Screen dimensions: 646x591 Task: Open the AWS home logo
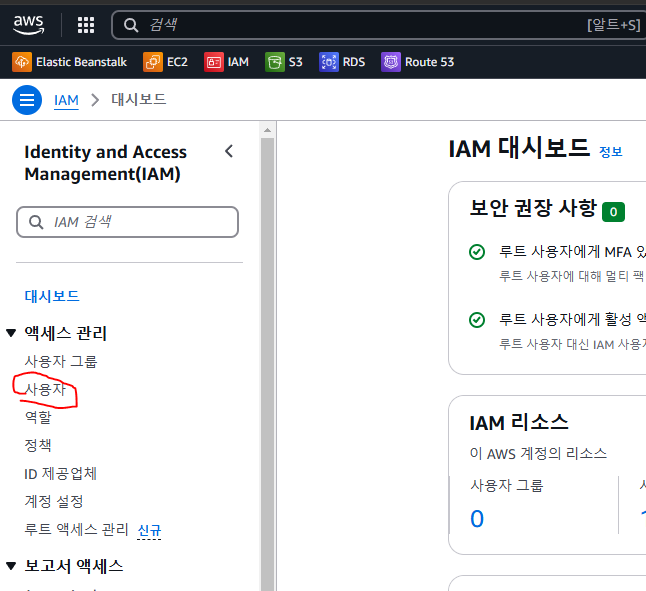pos(28,25)
